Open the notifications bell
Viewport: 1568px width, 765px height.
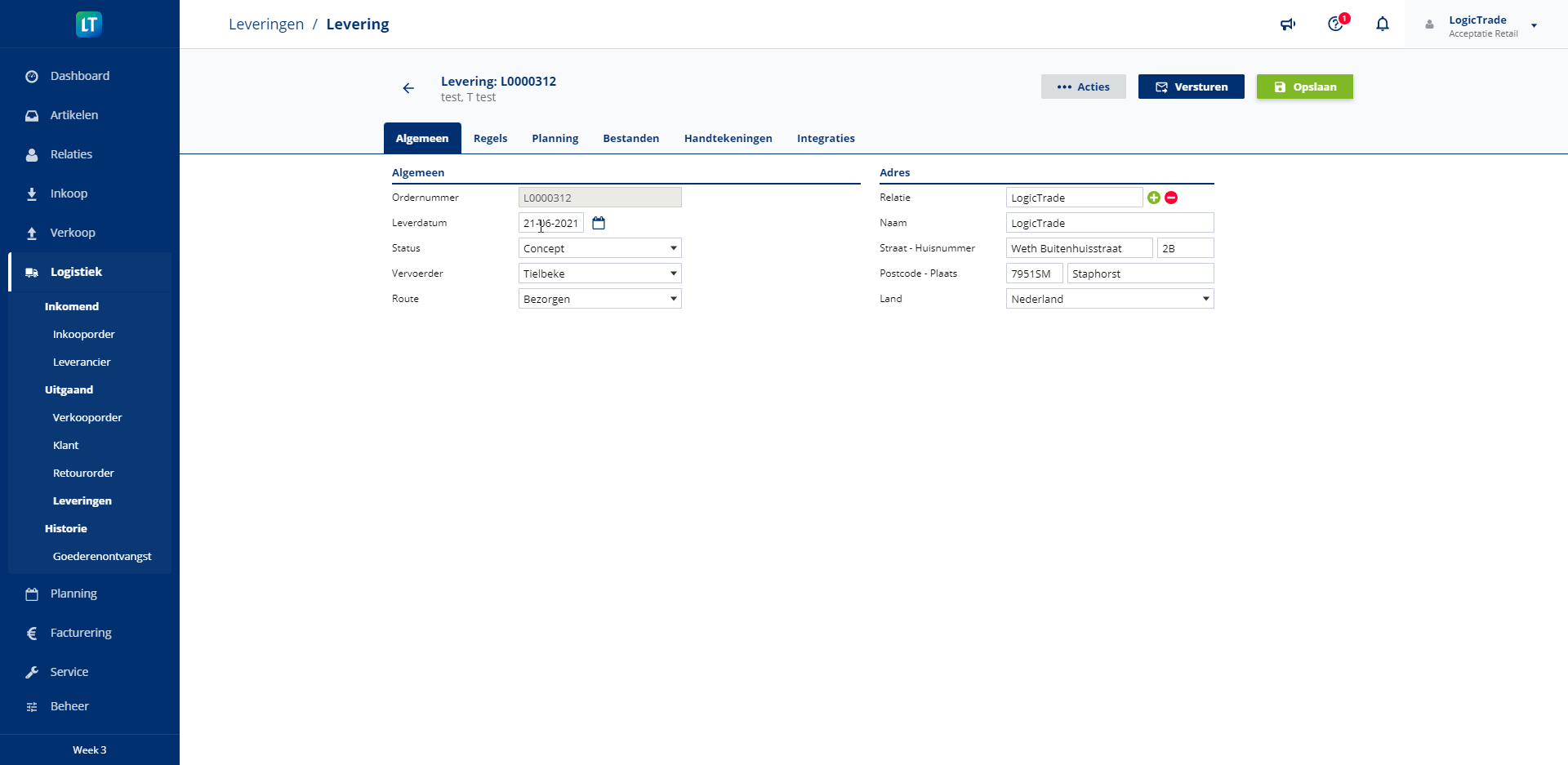click(1382, 24)
